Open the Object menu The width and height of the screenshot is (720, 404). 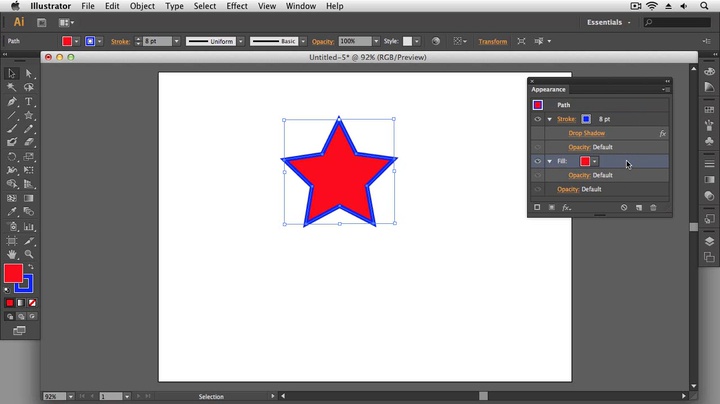click(x=142, y=6)
